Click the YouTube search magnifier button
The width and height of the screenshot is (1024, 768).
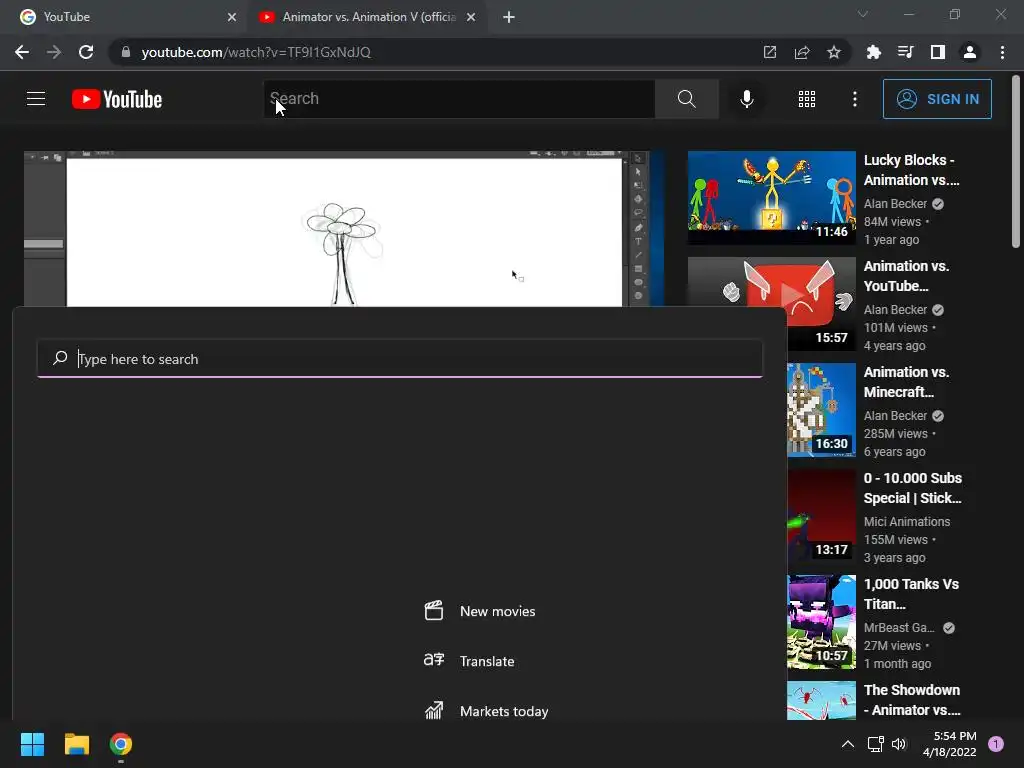[x=686, y=99]
